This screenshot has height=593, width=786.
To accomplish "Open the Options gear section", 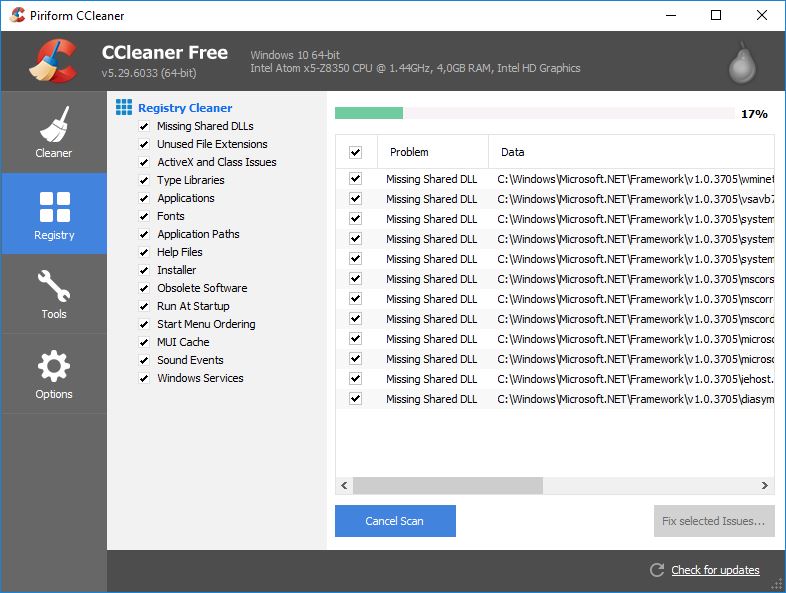I will [54, 374].
